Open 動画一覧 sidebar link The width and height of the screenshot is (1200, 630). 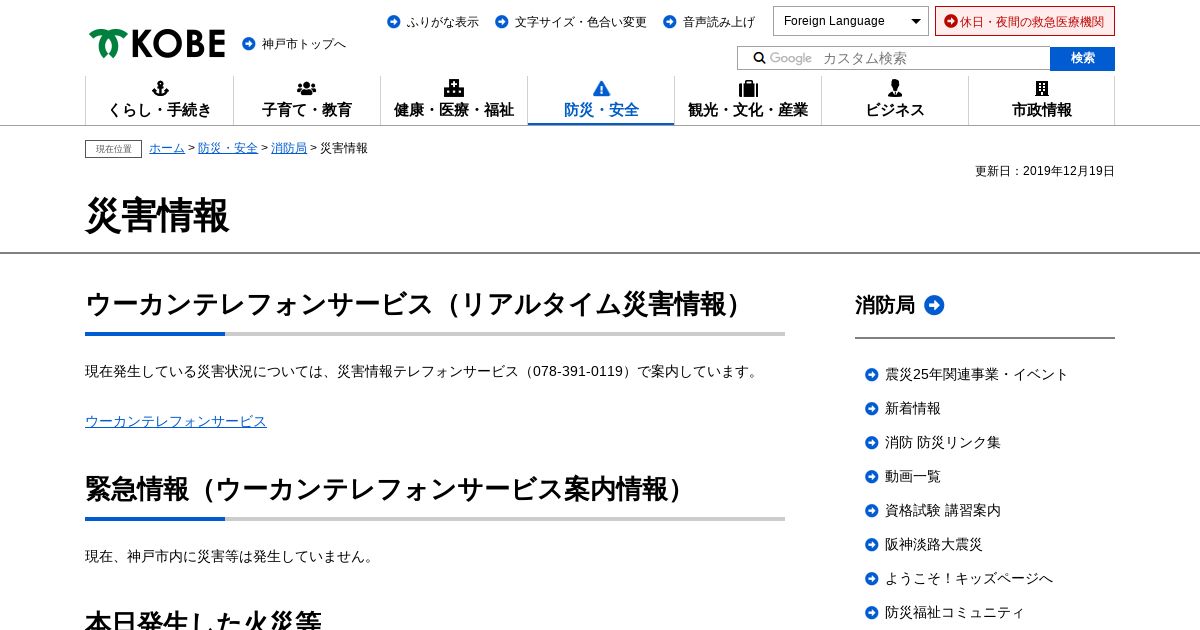(x=913, y=476)
